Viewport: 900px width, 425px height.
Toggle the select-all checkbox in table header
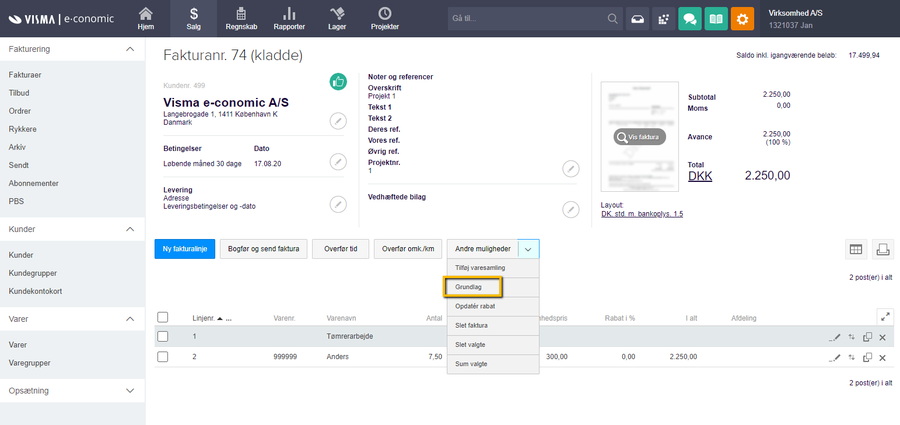point(163,317)
